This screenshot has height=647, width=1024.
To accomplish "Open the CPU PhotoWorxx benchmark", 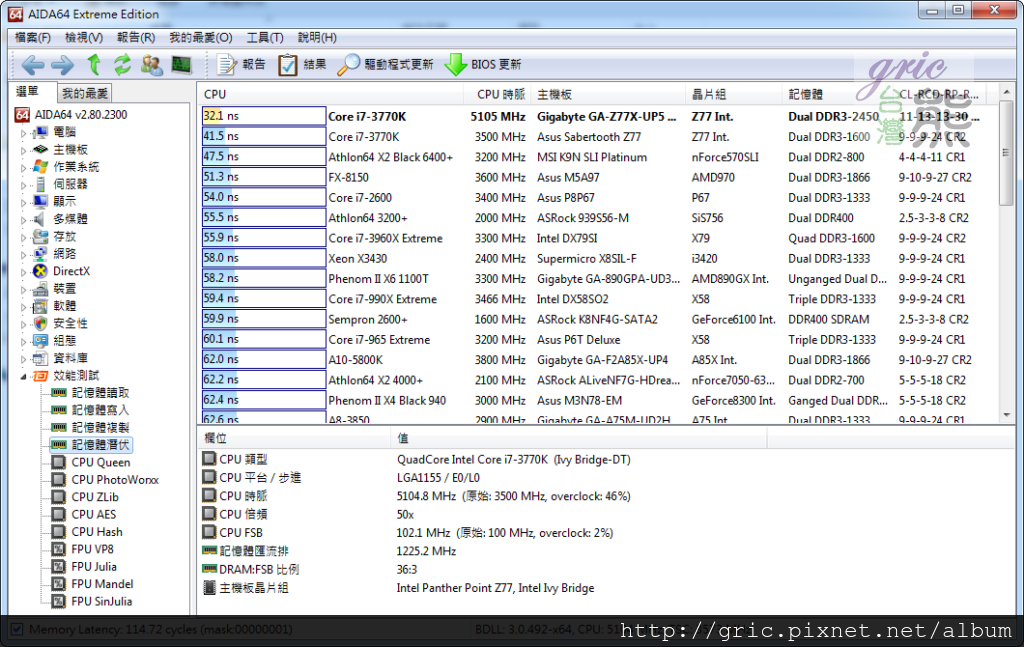I will 105,480.
